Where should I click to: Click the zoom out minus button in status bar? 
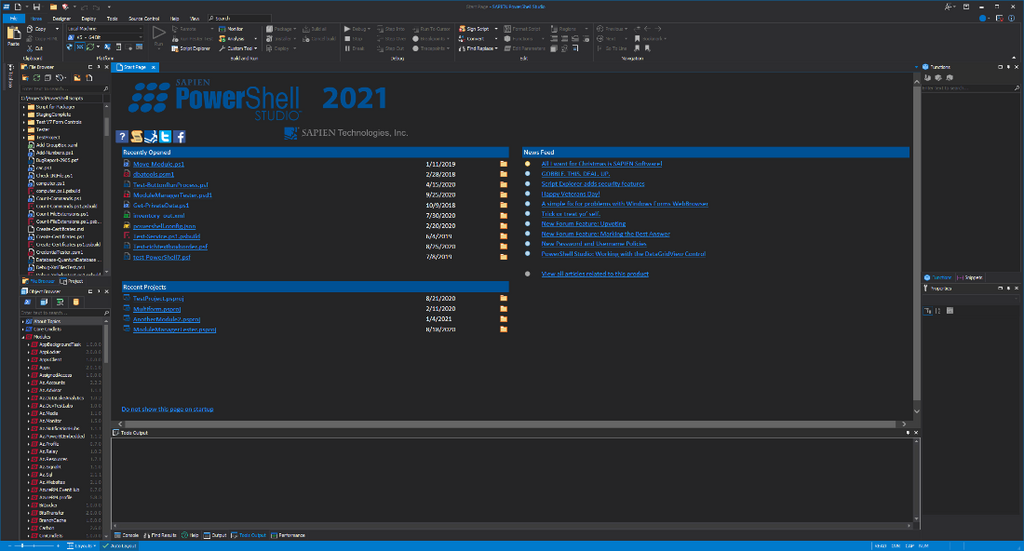tap(8, 546)
